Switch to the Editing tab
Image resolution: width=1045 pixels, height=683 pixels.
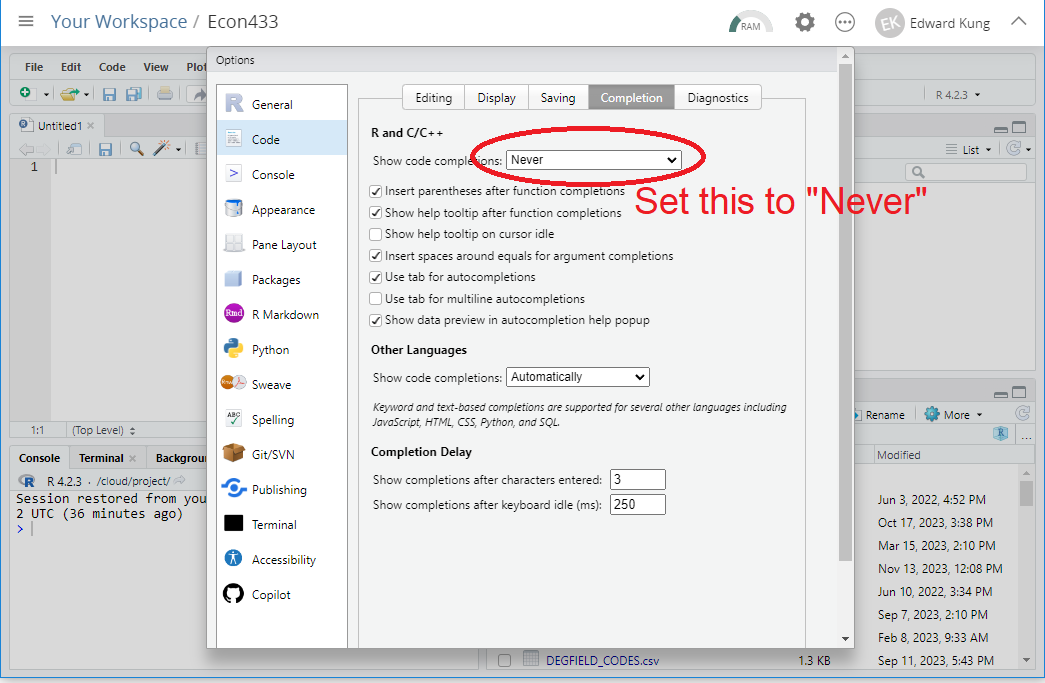pos(434,98)
